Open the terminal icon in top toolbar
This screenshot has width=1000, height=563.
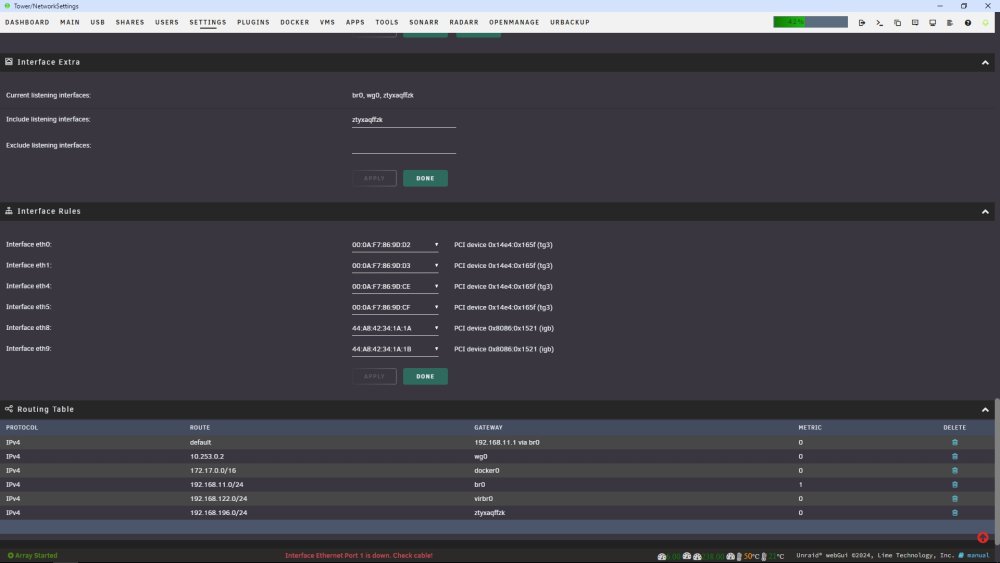click(x=879, y=22)
